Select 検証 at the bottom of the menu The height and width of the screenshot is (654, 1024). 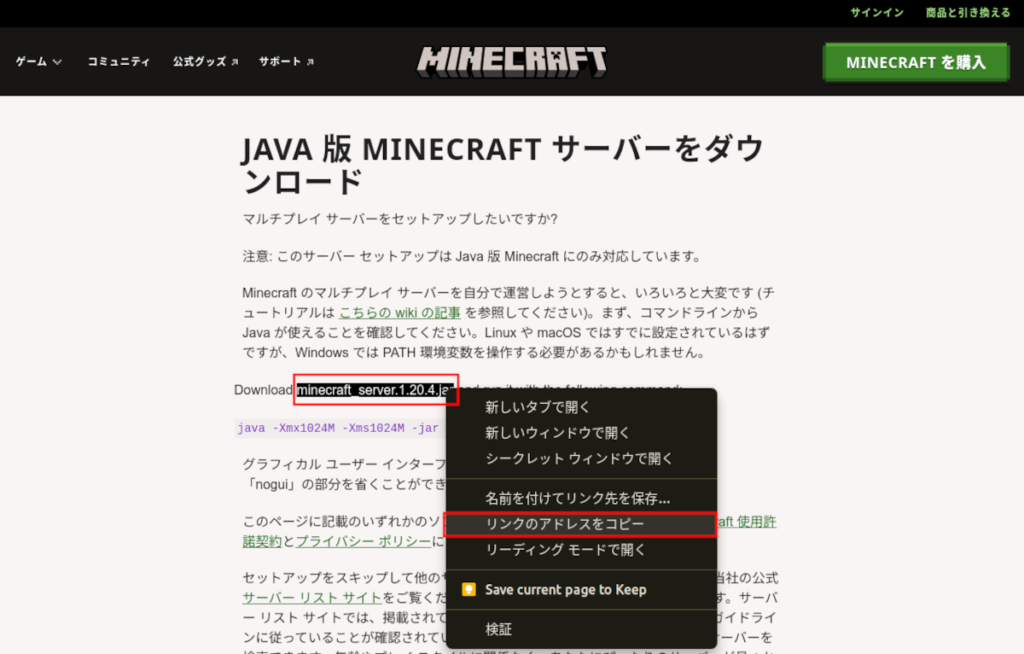tap(497, 628)
